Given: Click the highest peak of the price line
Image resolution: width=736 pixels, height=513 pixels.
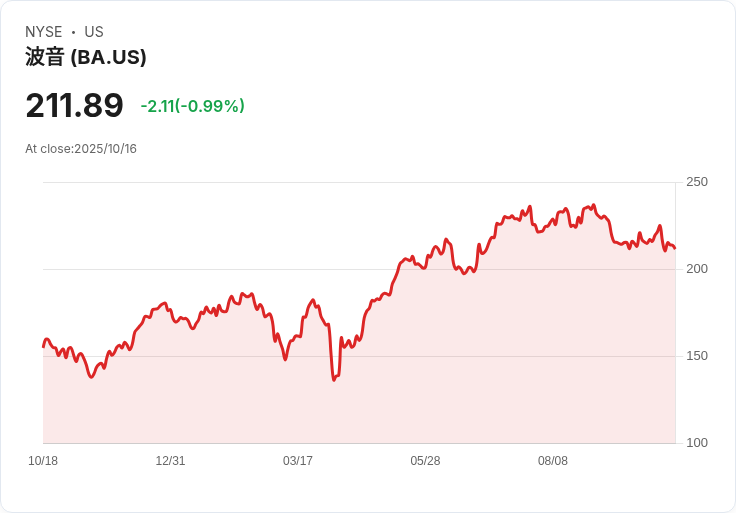Looking at the screenshot, I should 593,205.
